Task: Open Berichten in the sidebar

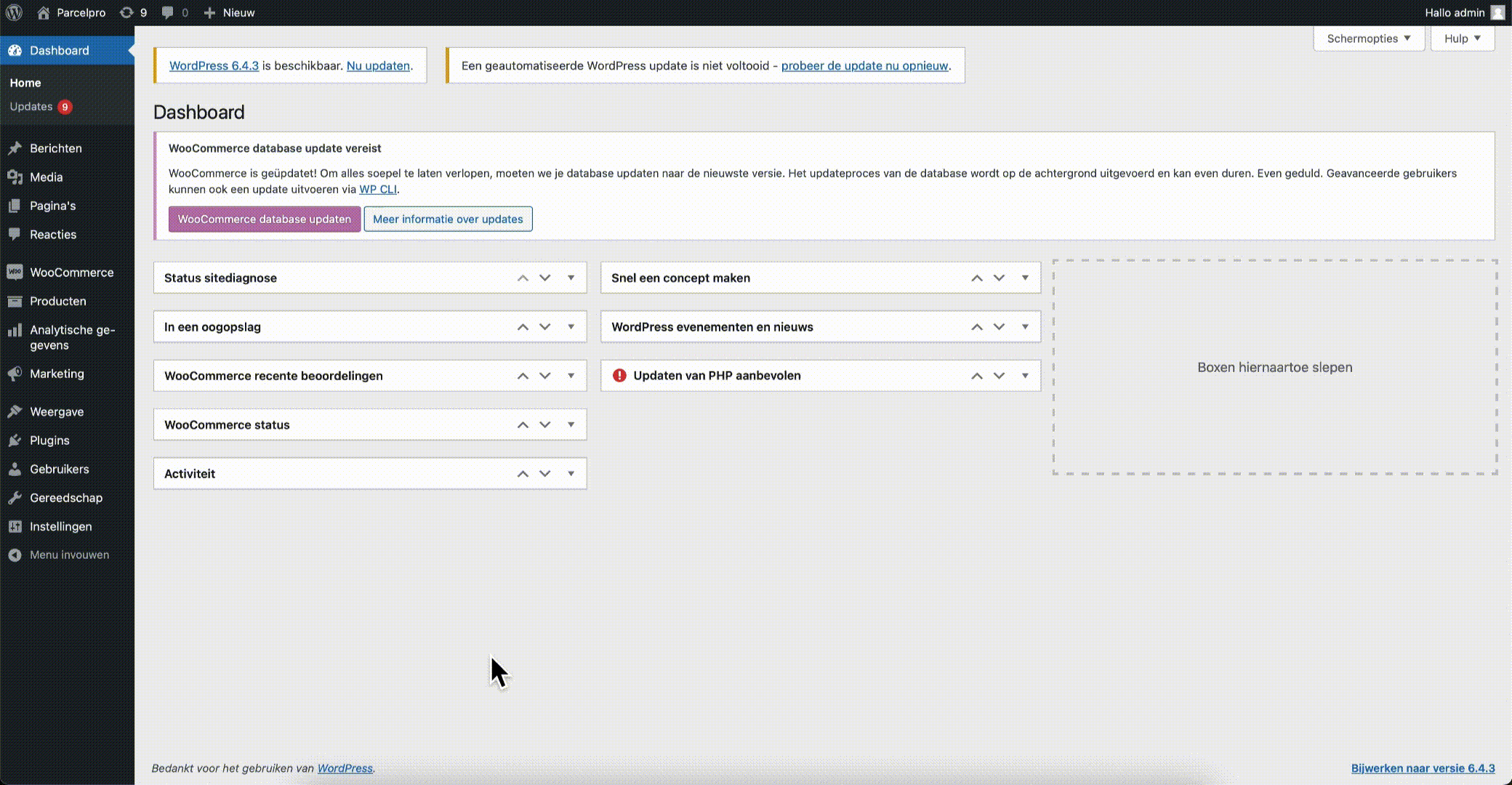Action: coord(67,148)
